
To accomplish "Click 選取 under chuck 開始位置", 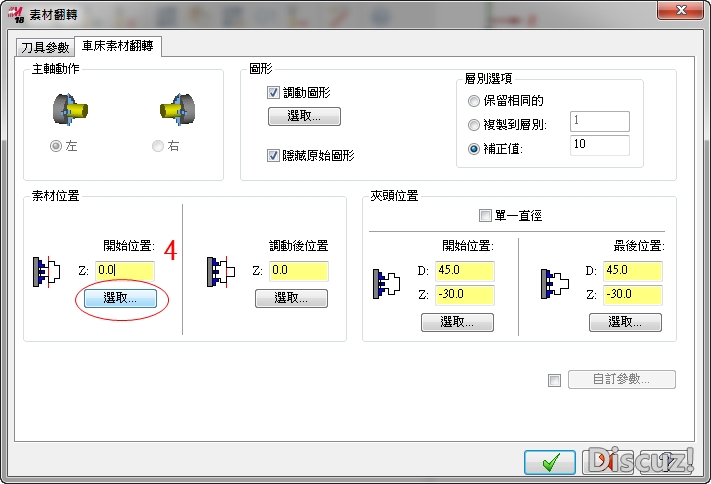I will (457, 323).
